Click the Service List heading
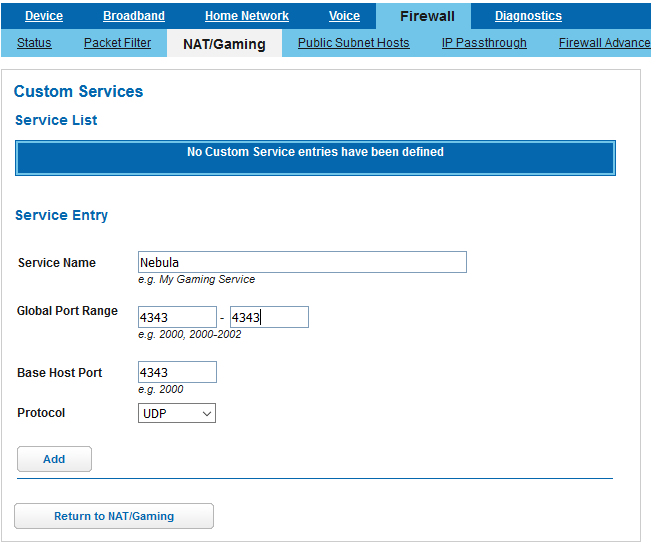This screenshot has width=651, height=559. pos(56,120)
